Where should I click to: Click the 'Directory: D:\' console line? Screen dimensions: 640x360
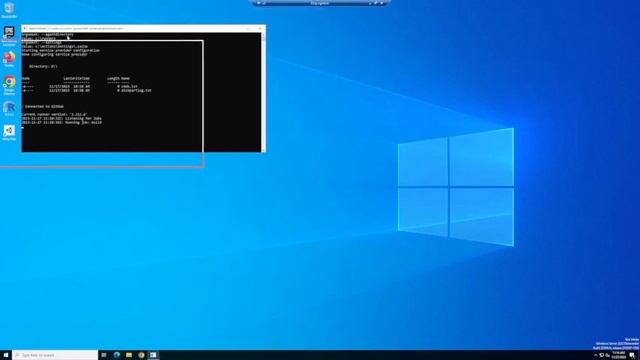[43, 66]
